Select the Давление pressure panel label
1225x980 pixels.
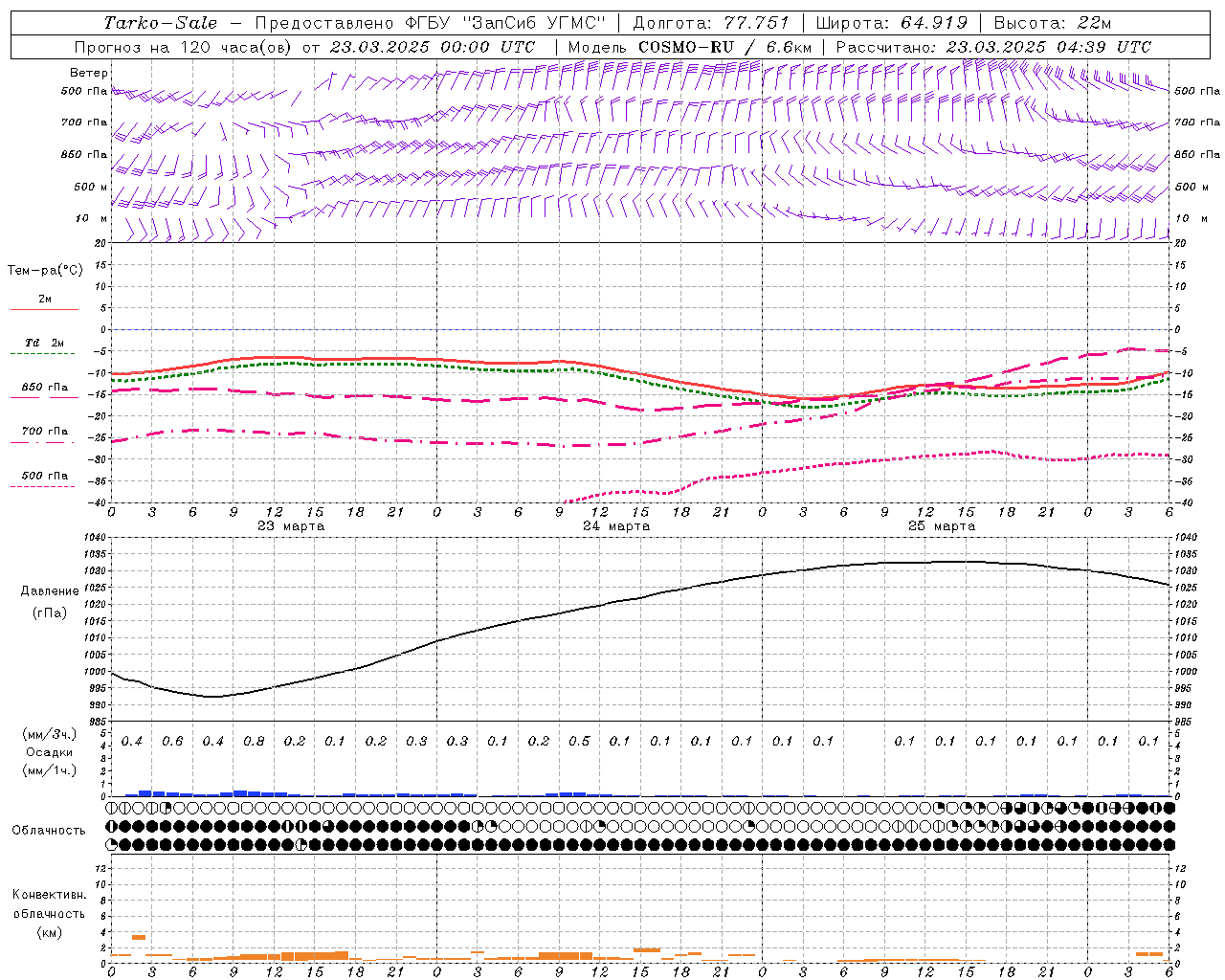pyautogui.click(x=50, y=591)
